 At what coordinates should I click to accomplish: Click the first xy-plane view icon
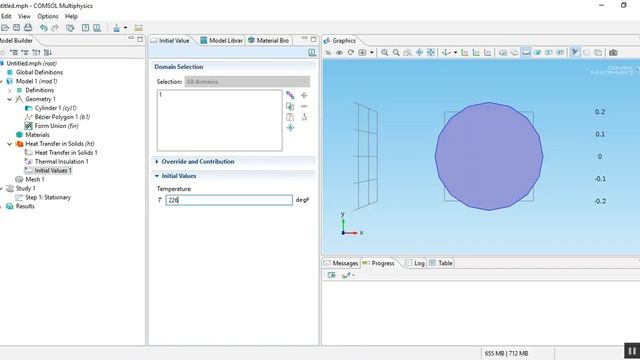pos(464,52)
